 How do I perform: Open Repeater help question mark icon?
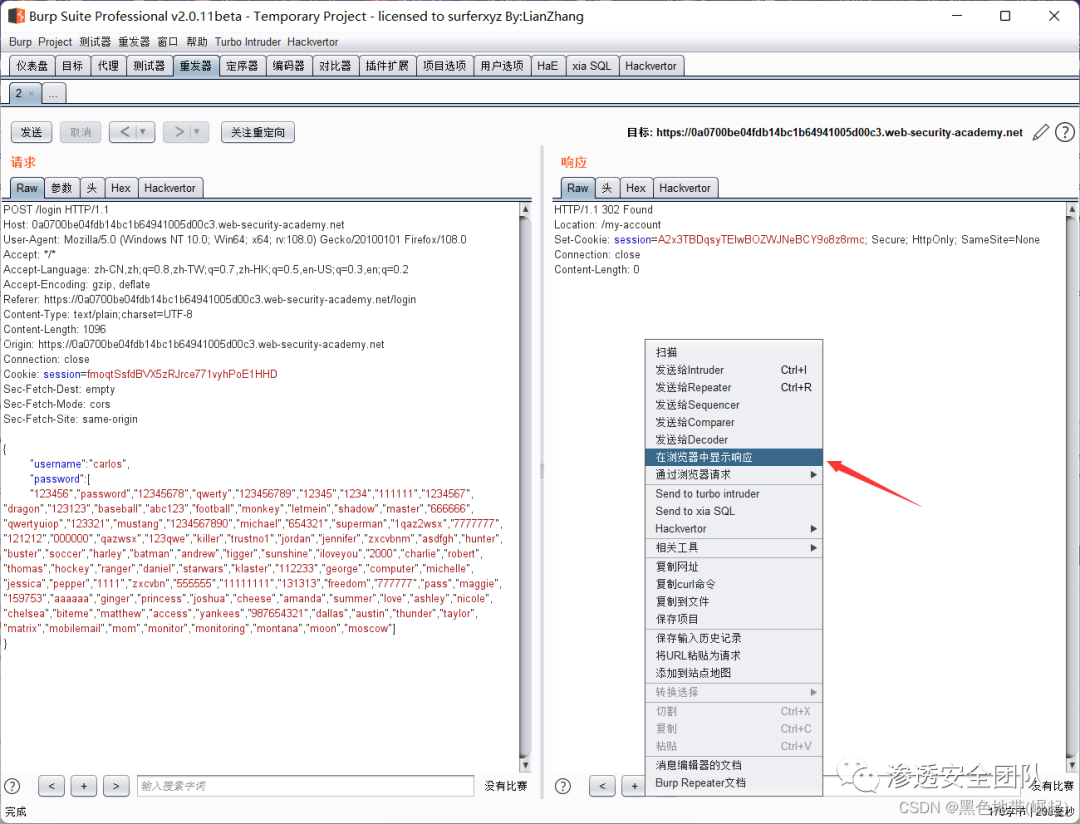(1065, 132)
